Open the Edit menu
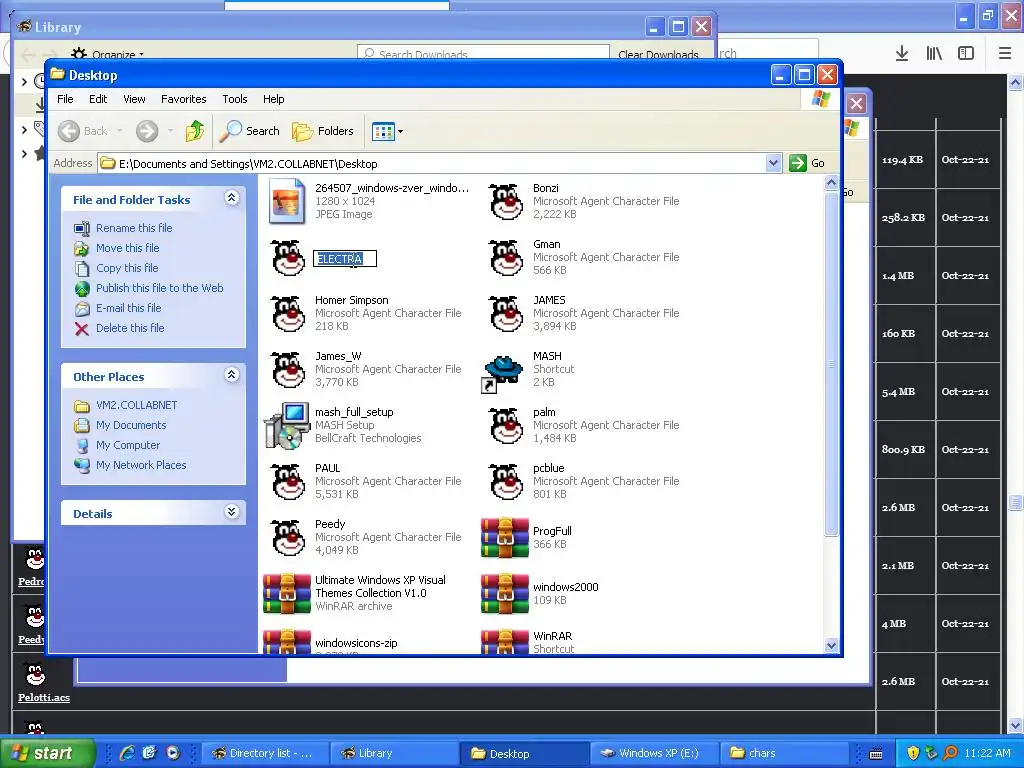The height and width of the screenshot is (768, 1024). coord(98,99)
